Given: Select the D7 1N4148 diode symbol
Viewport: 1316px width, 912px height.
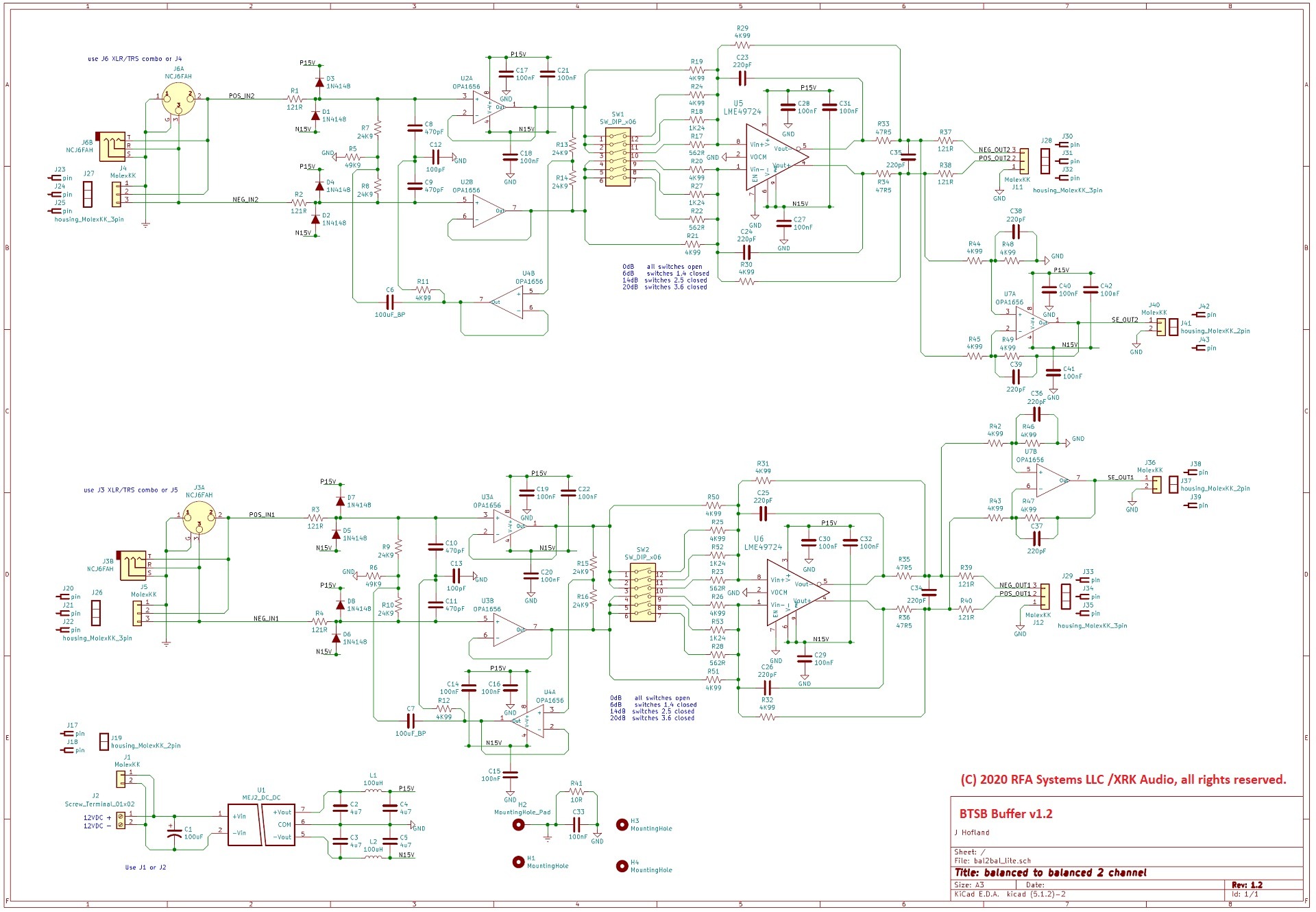Looking at the screenshot, I should point(340,501).
